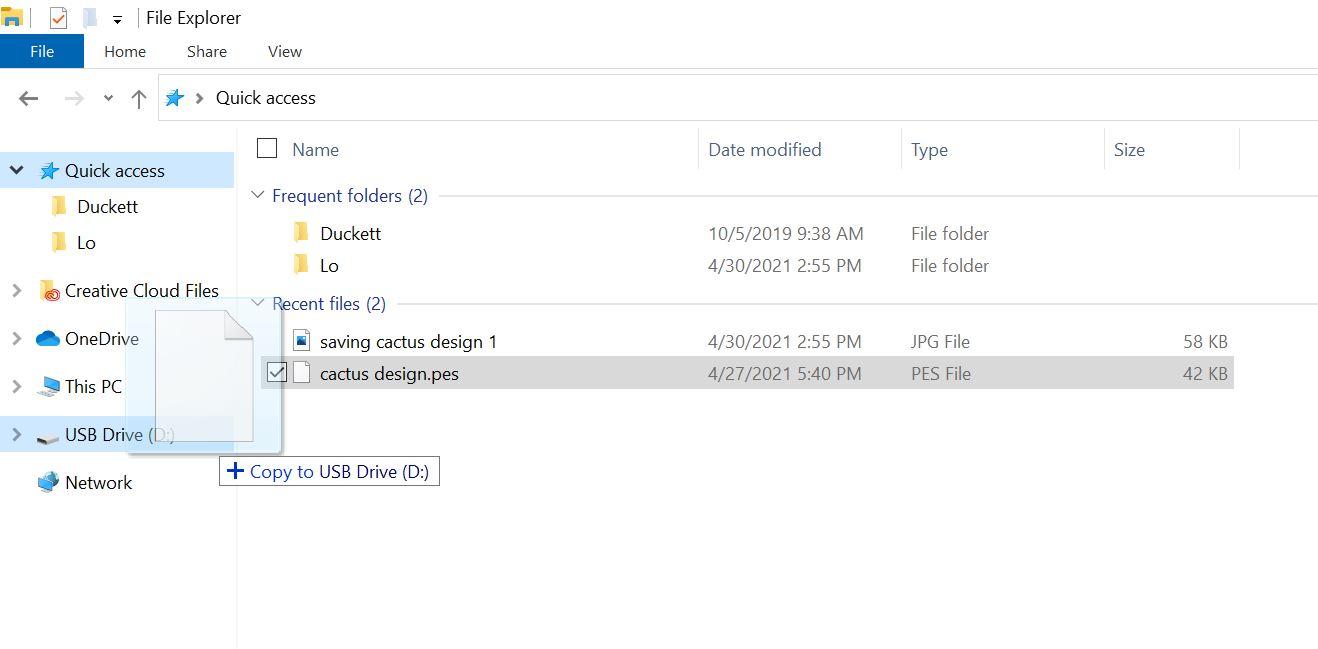The width and height of the screenshot is (1318, 649).
Task: Click the Network icon in the sidebar
Action: click(47, 483)
